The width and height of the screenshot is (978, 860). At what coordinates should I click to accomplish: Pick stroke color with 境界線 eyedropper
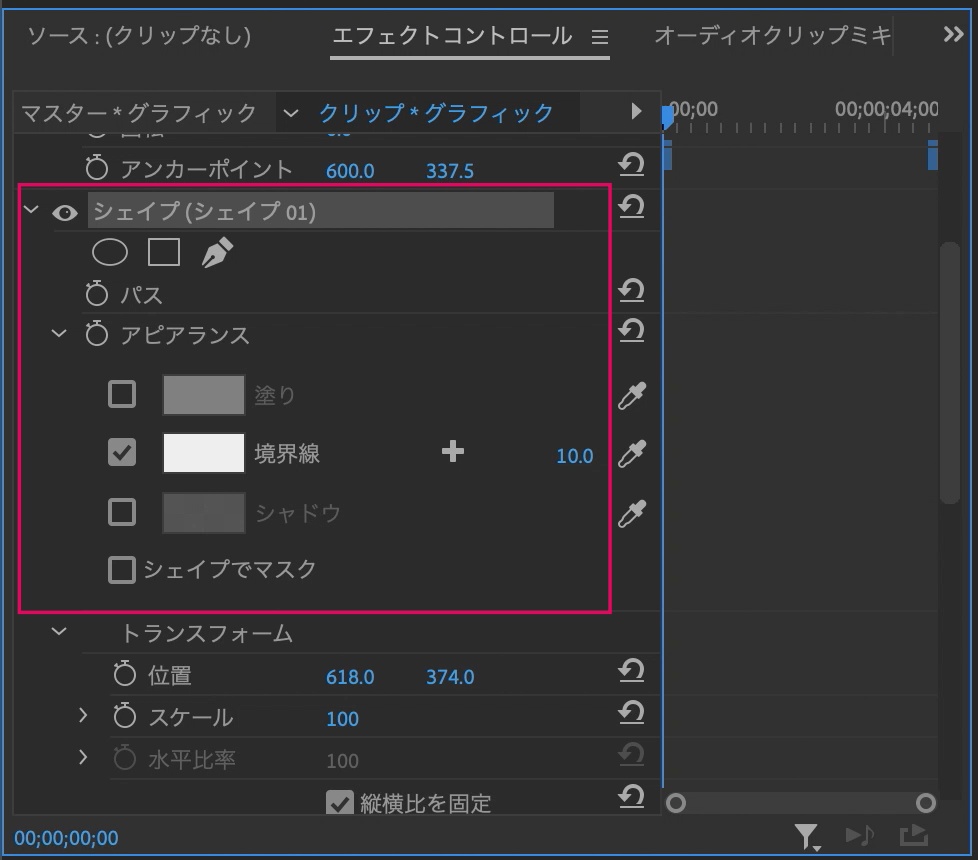(x=632, y=454)
